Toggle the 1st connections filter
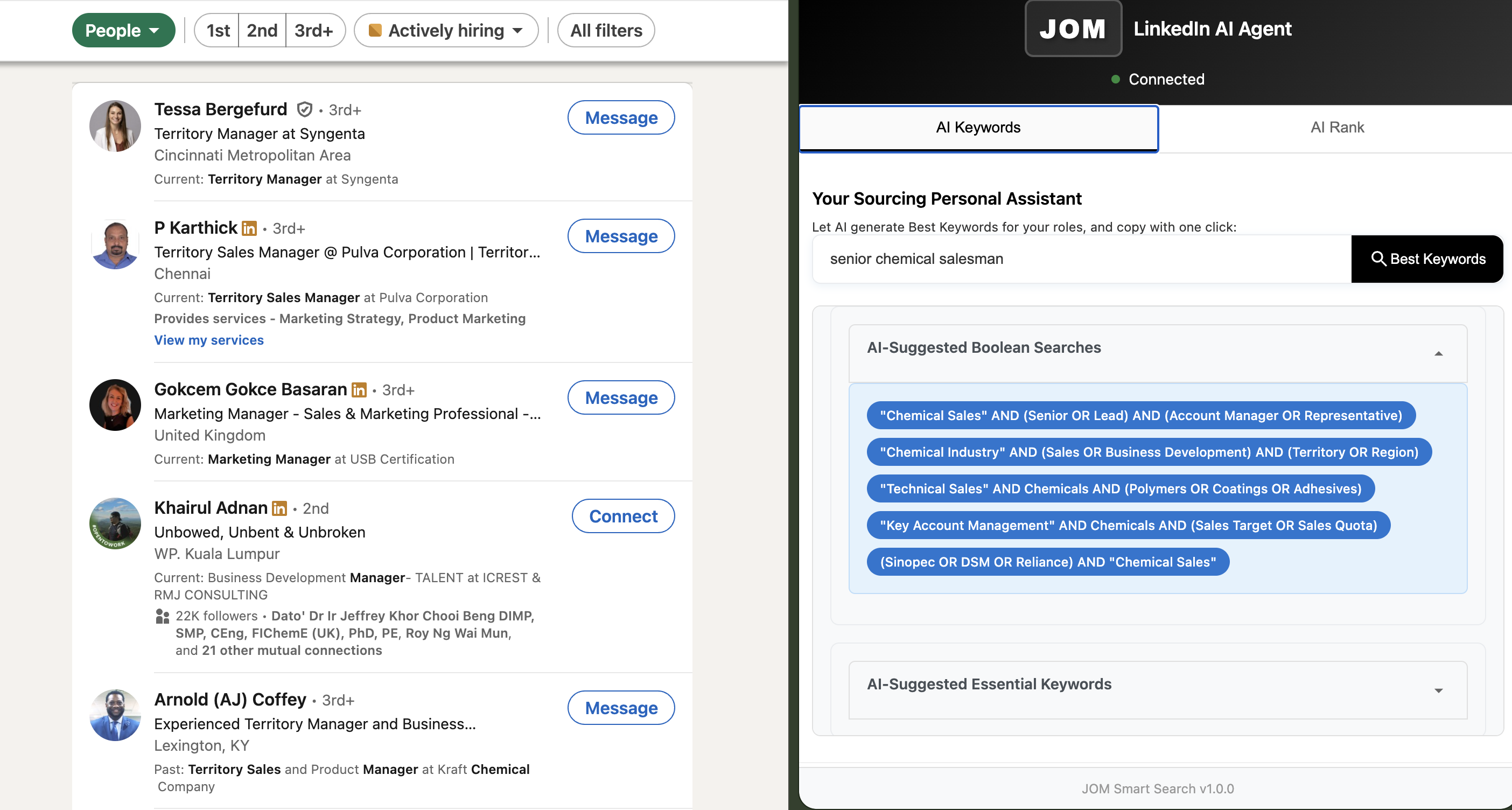This screenshot has height=810, width=1512. tap(218, 31)
